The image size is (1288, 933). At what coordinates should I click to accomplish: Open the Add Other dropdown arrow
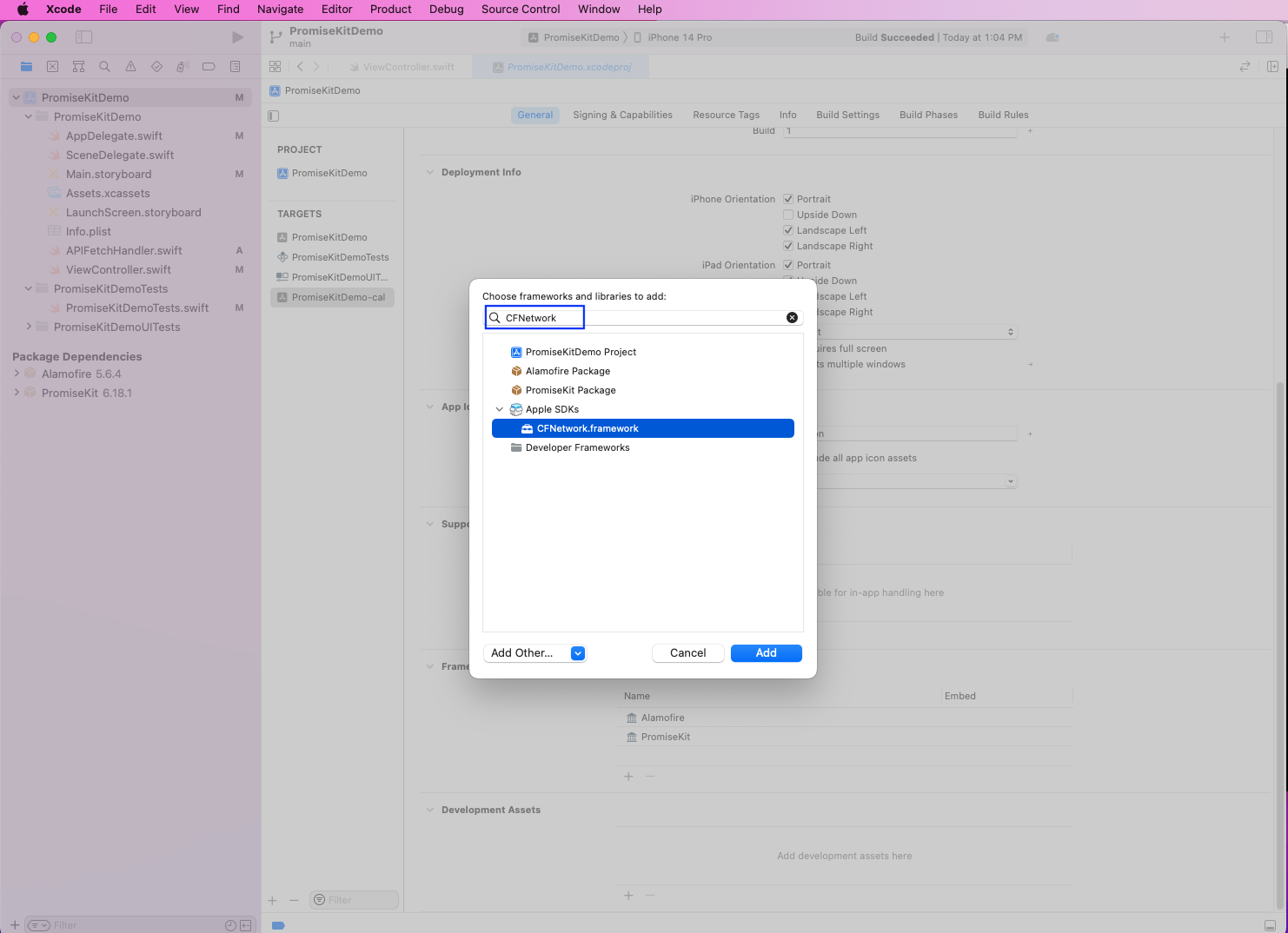(x=578, y=653)
